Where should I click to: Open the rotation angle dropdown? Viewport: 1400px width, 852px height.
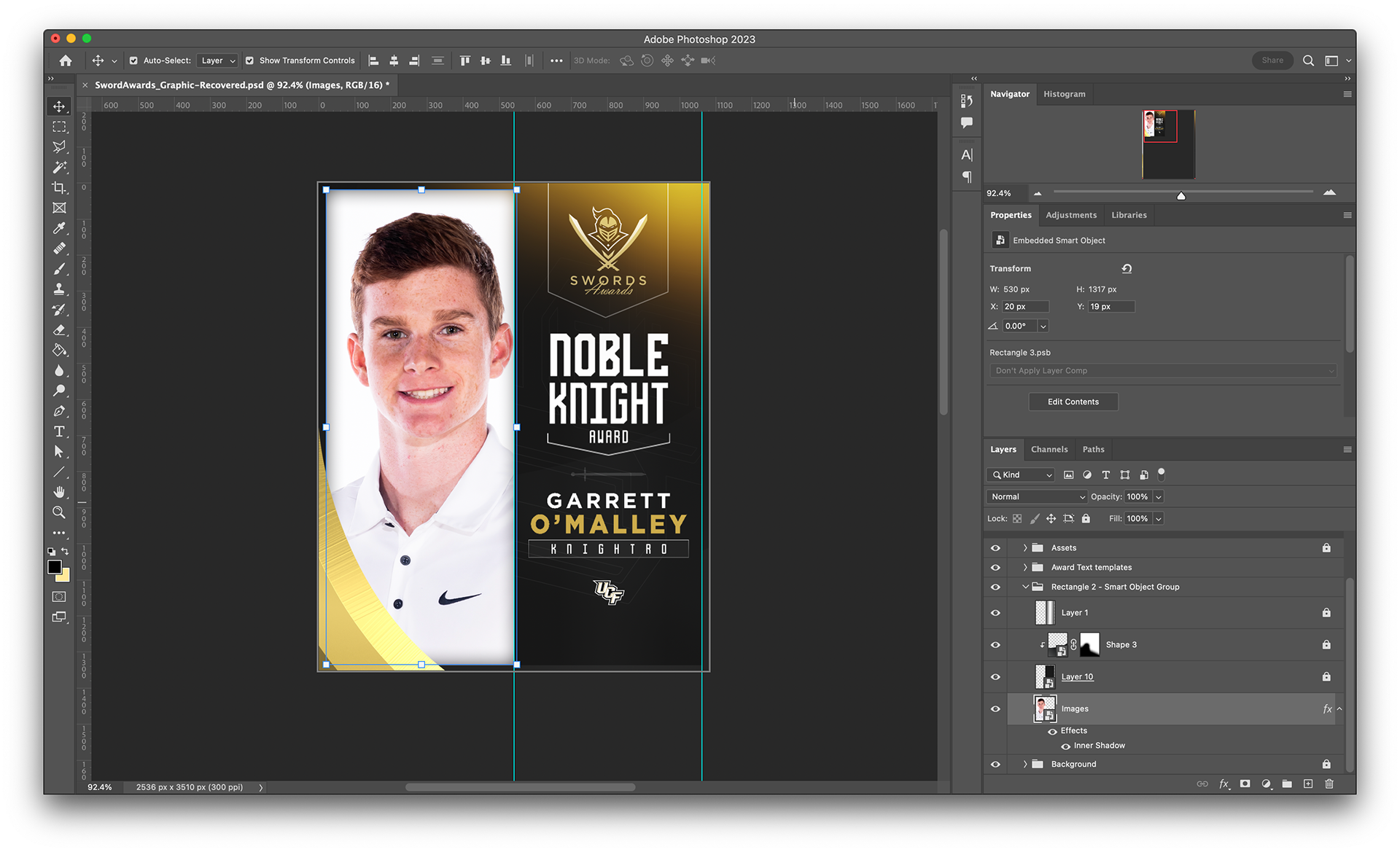tap(1043, 326)
